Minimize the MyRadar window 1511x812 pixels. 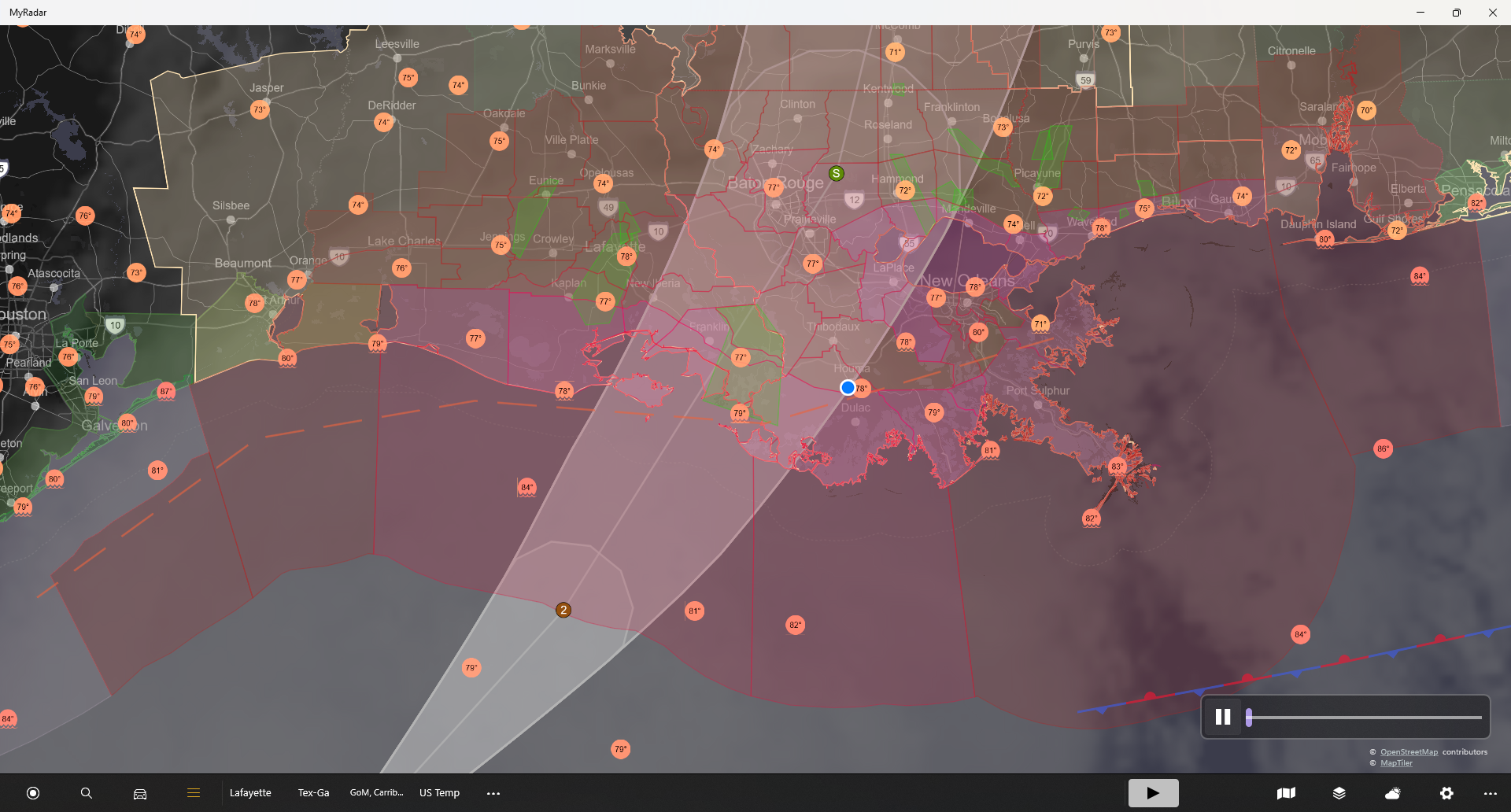[x=1420, y=13]
